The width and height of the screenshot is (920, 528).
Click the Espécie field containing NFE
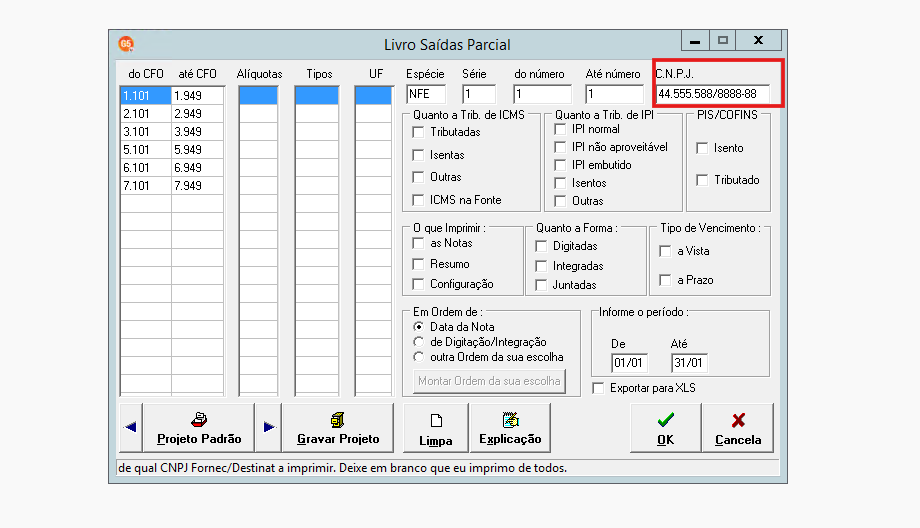[x=426, y=94]
